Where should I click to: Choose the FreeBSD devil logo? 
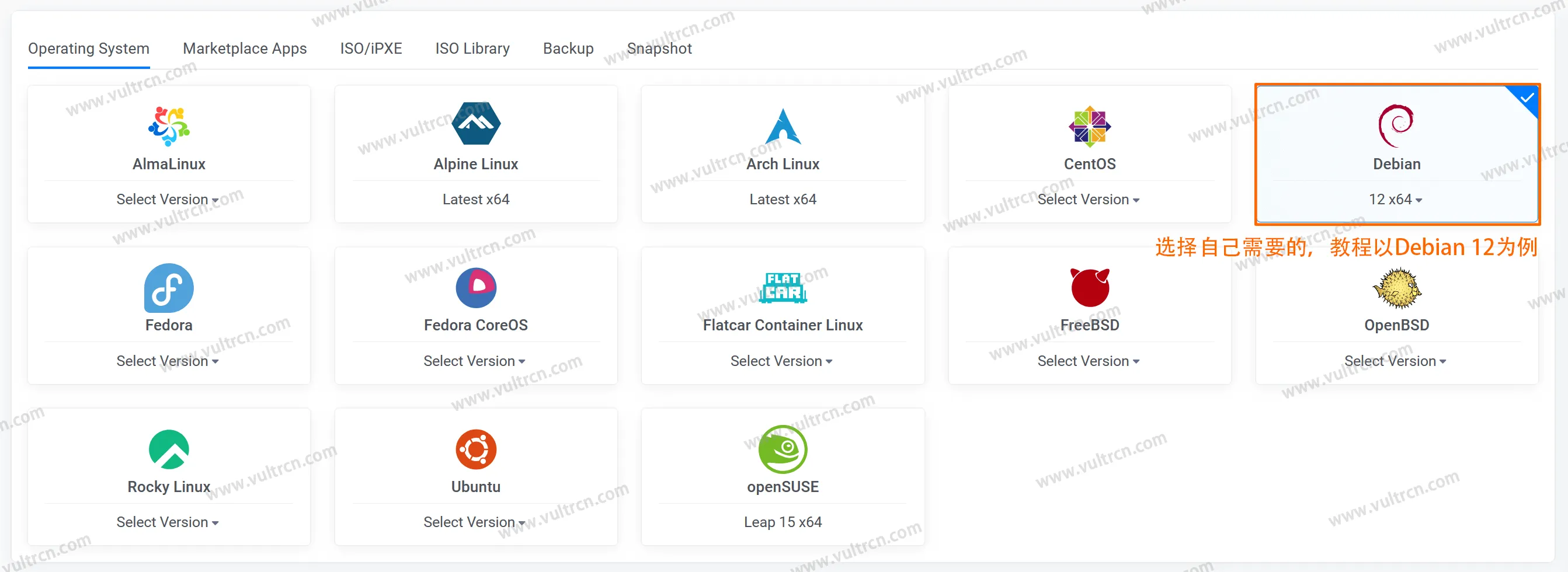[x=1090, y=287]
